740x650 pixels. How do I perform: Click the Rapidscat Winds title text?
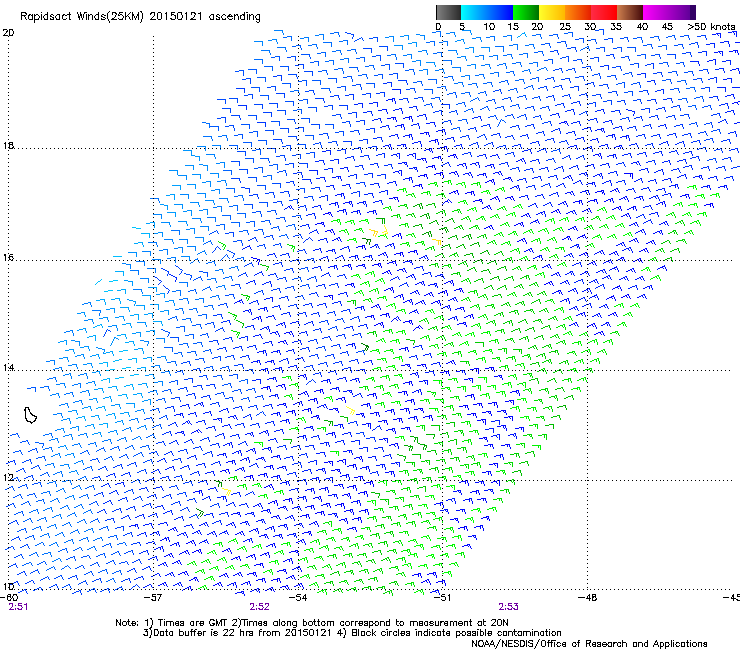point(140,17)
